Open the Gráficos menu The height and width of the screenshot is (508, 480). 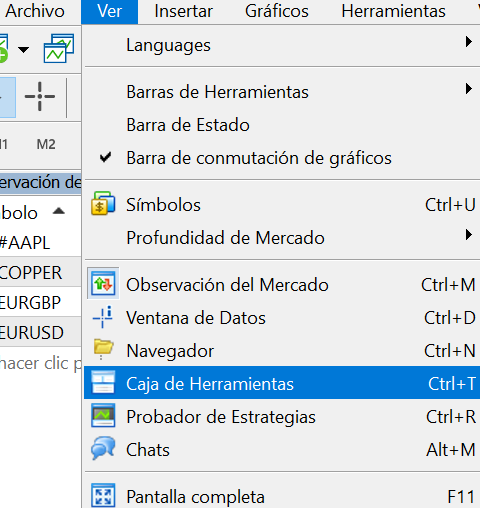pos(277,11)
